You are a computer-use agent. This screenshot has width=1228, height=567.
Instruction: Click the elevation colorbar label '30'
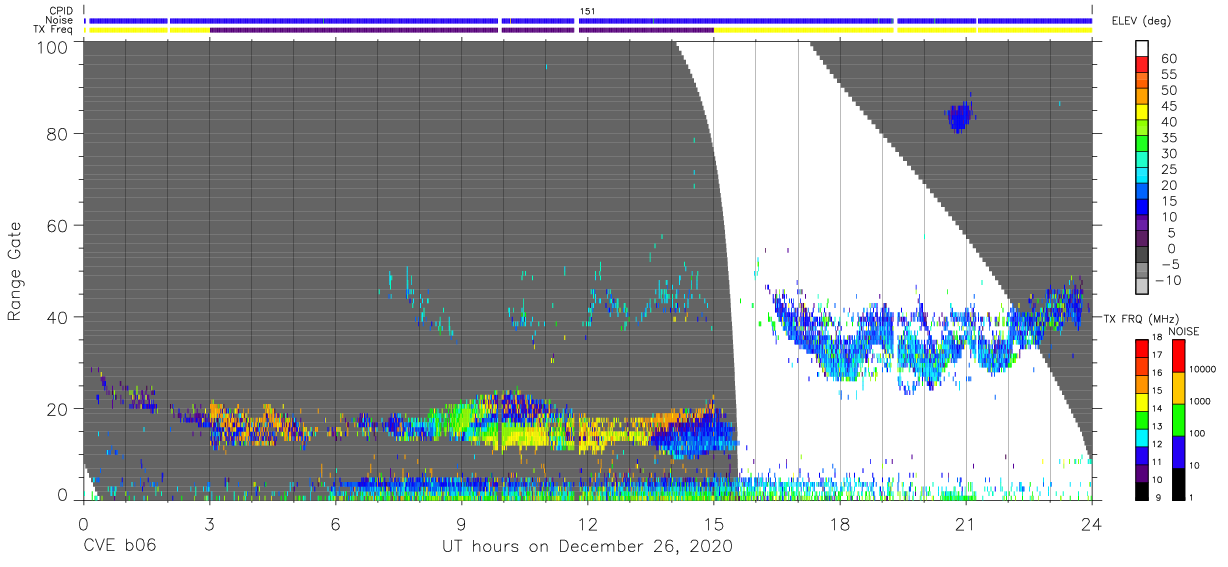[x=1170, y=153]
